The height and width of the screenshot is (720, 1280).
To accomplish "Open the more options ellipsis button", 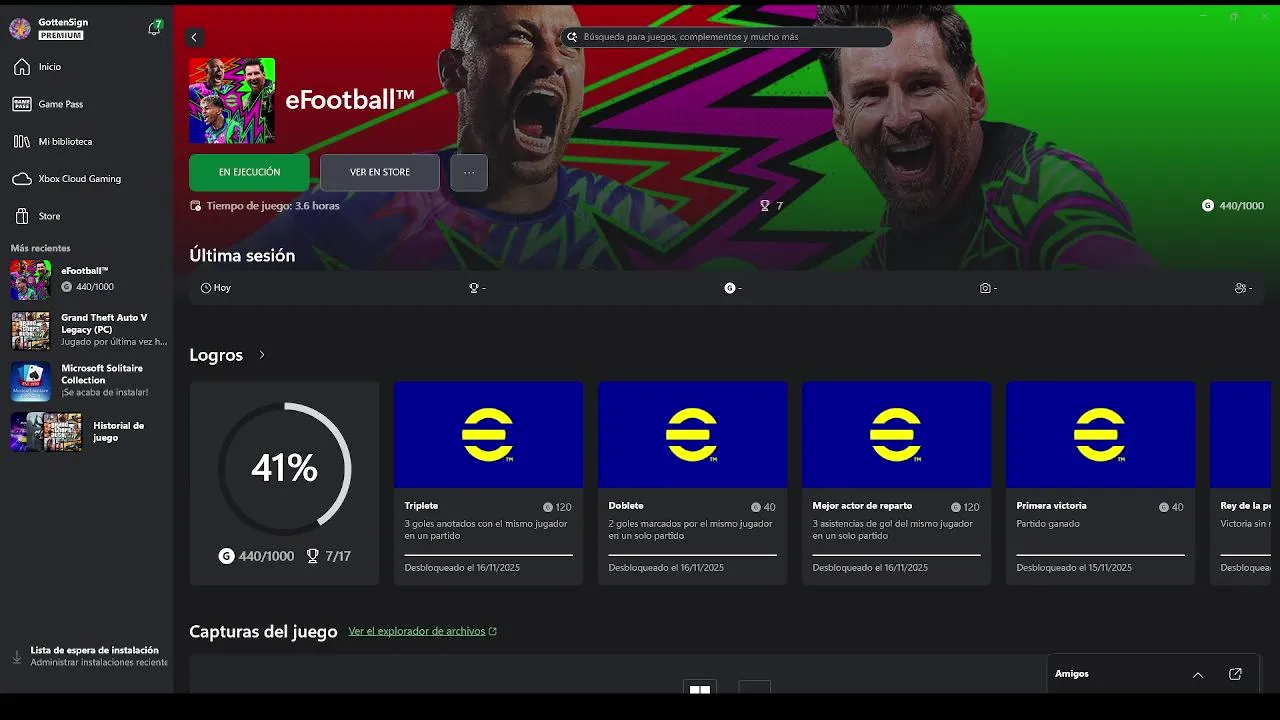I will click(469, 172).
